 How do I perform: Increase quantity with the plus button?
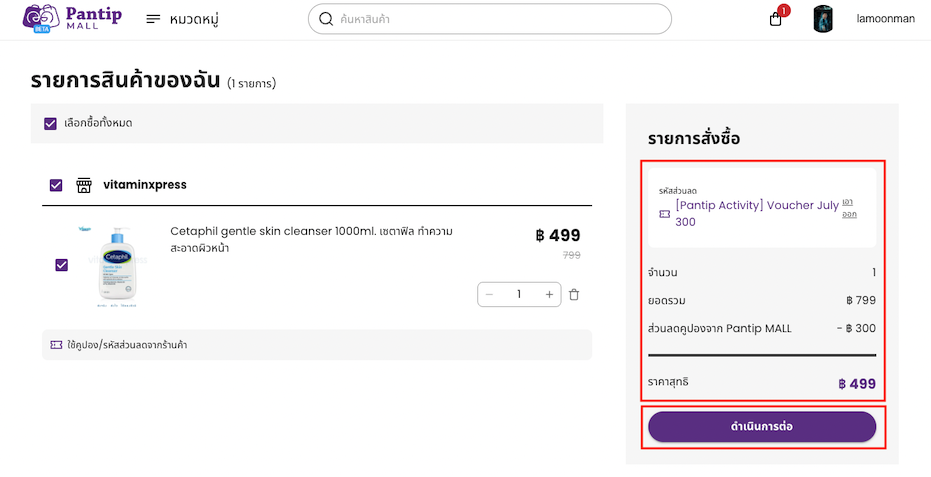[549, 295]
